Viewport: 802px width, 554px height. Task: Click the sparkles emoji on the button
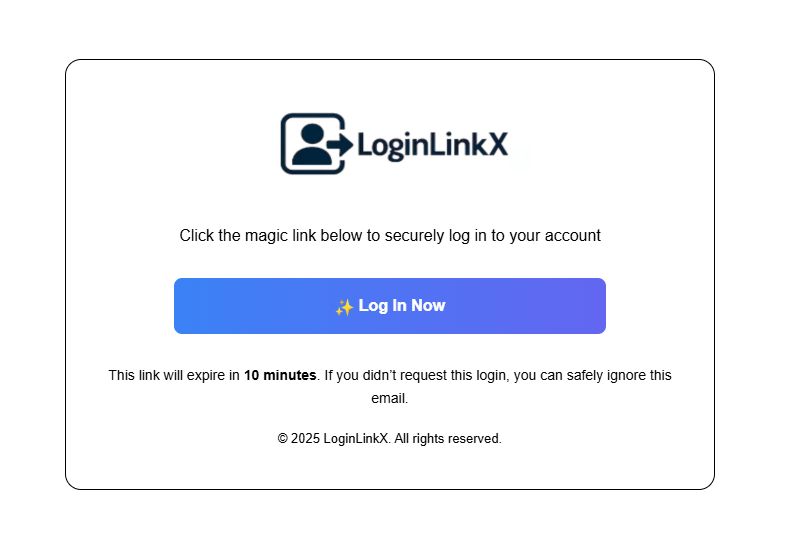[344, 307]
